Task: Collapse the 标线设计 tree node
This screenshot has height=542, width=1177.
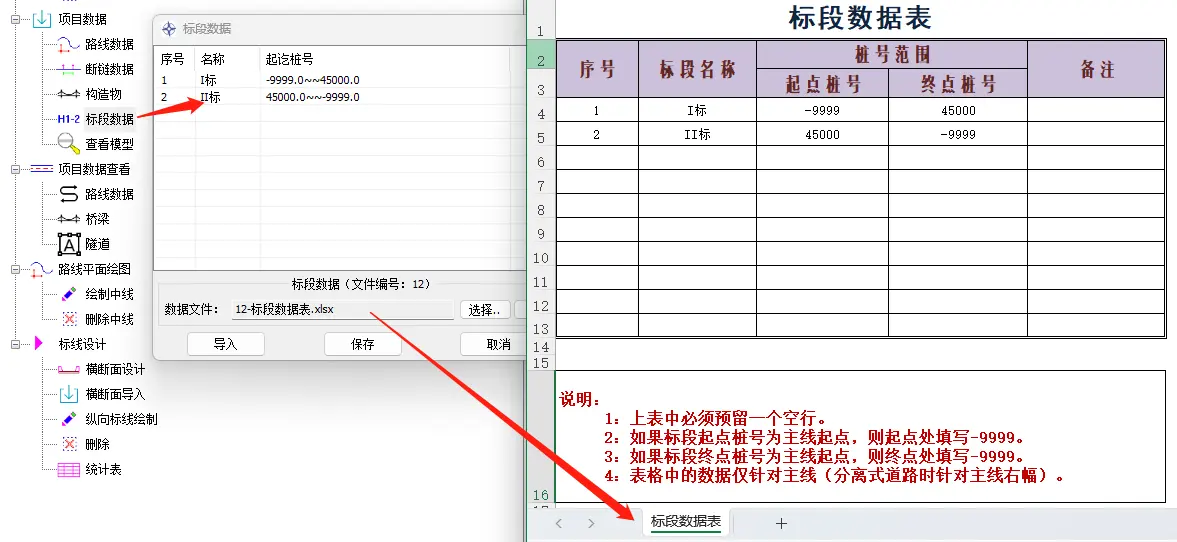Action: (17, 344)
